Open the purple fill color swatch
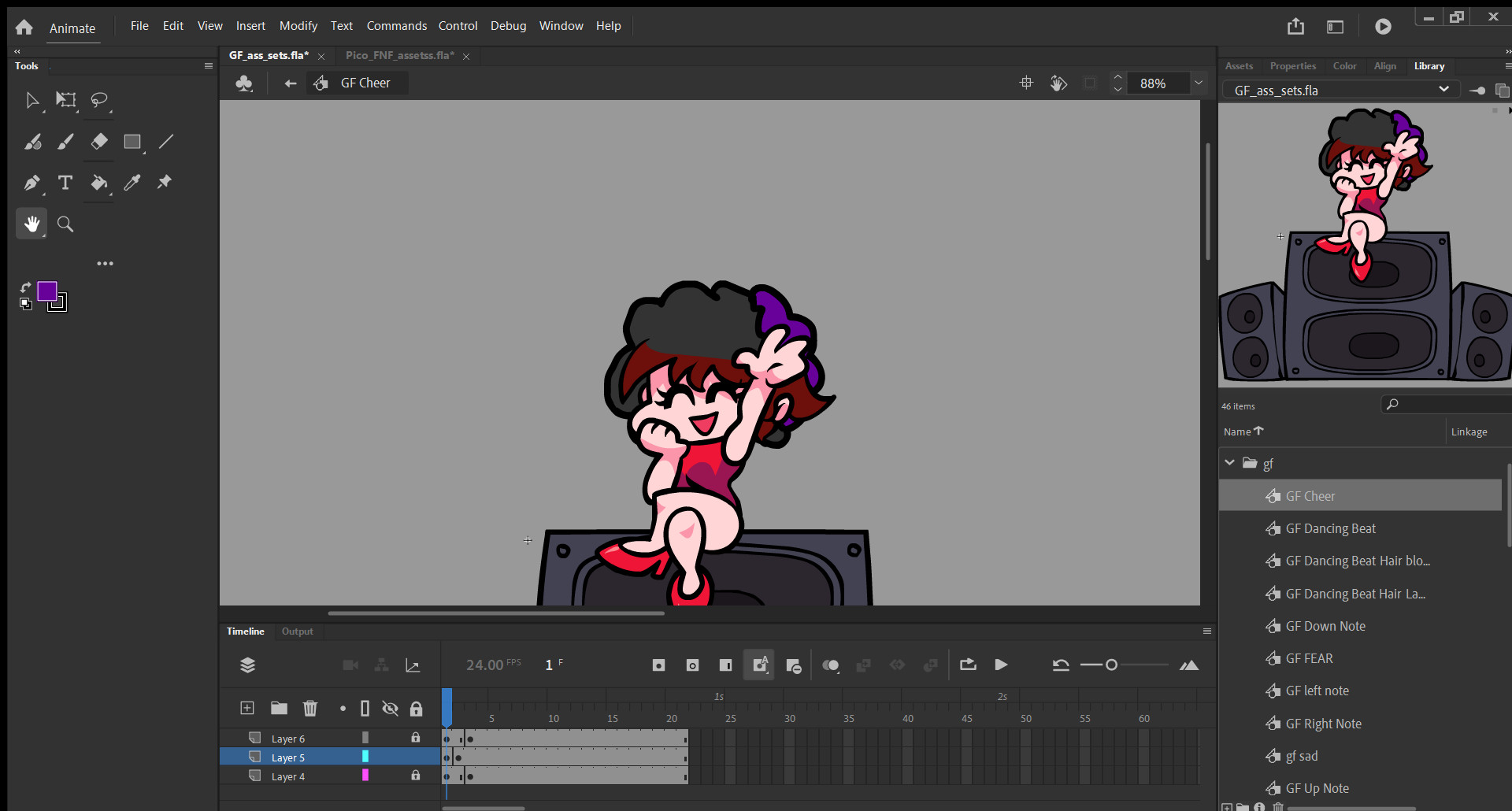 46,289
